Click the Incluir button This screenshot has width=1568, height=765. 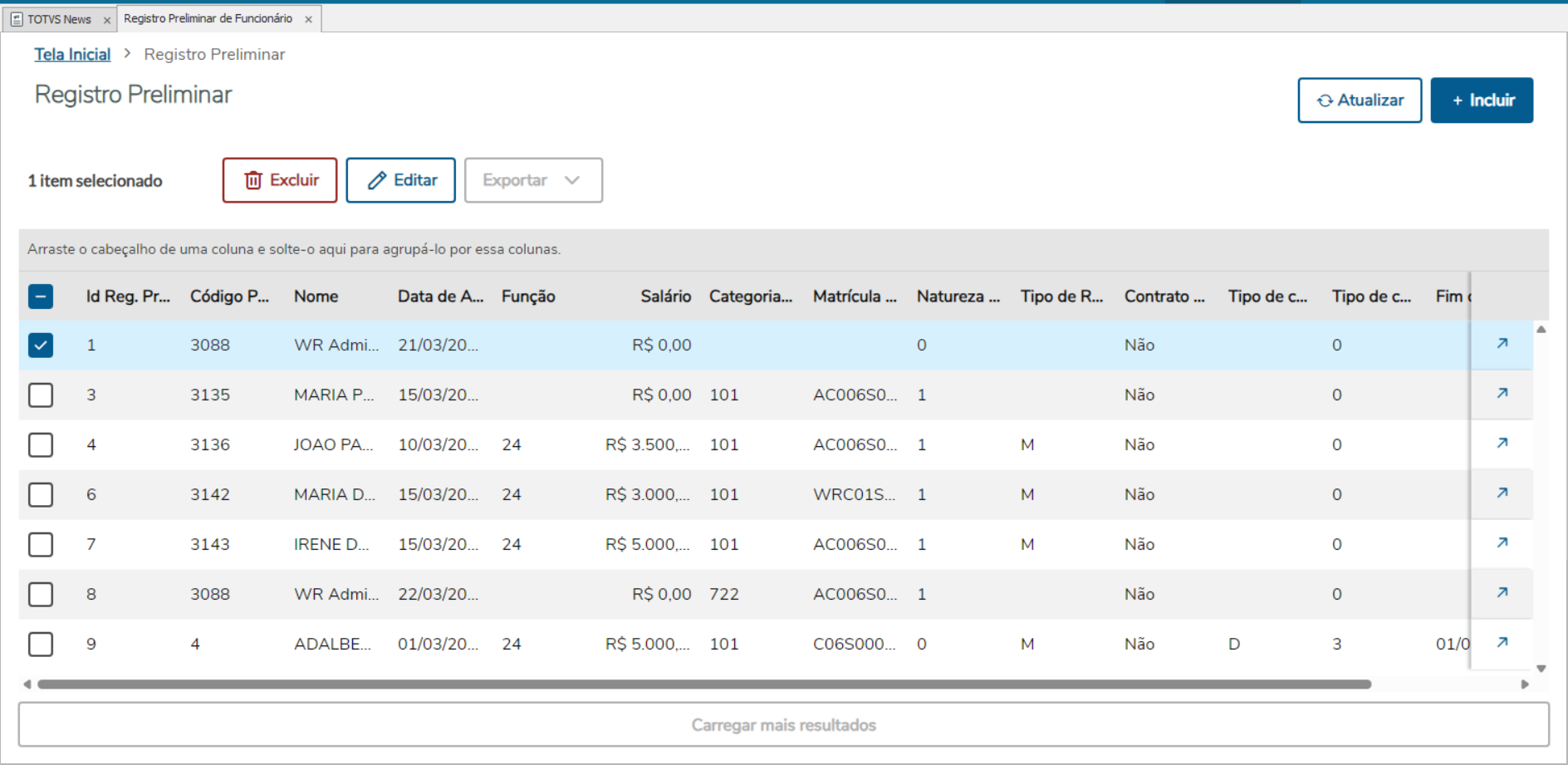(1482, 101)
